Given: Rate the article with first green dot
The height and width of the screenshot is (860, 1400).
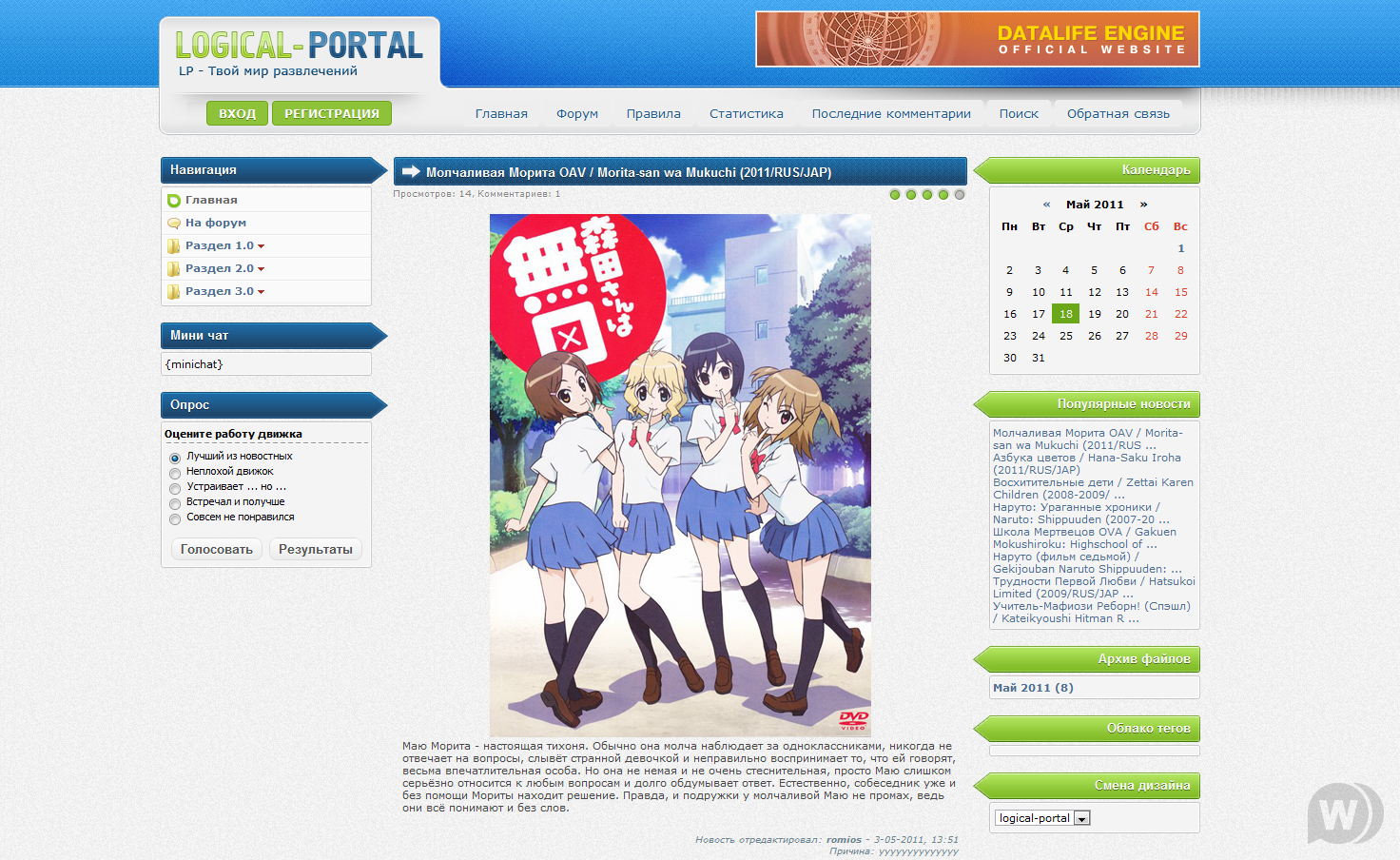Looking at the screenshot, I should 895,194.
